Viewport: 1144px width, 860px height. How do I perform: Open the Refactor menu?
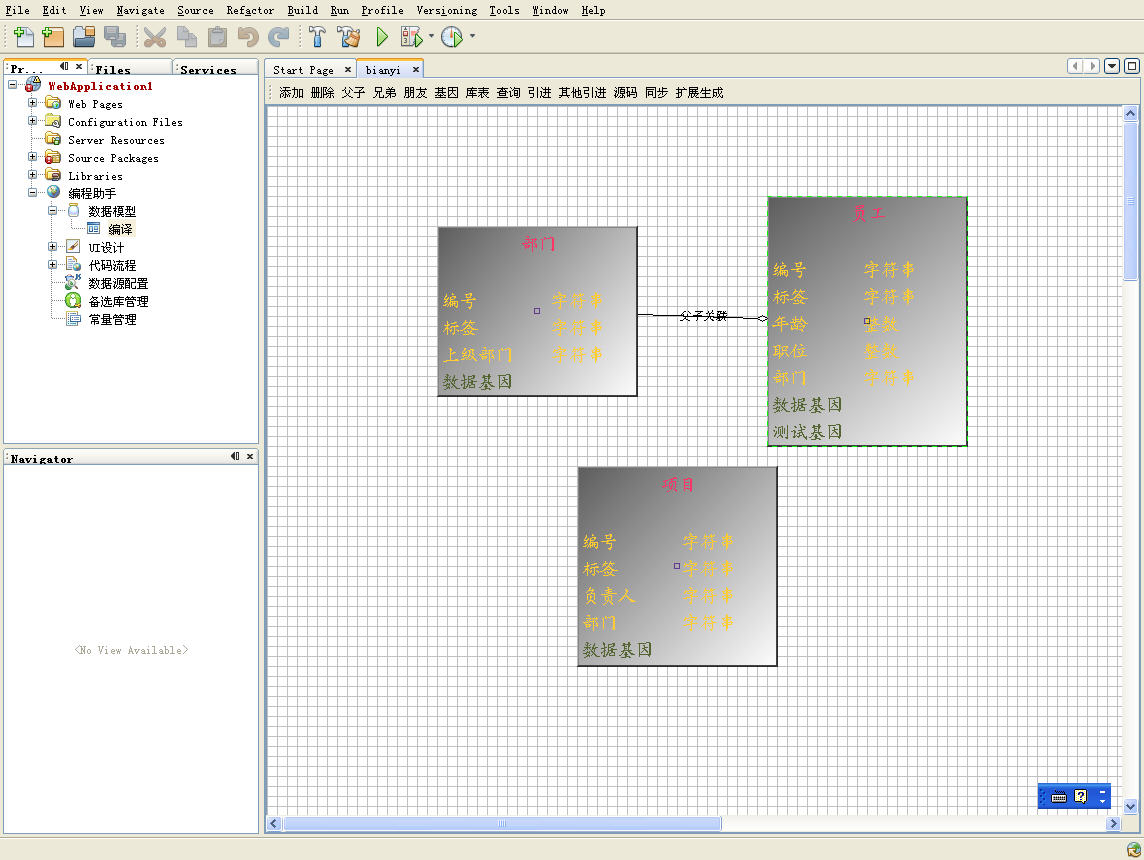click(x=250, y=10)
